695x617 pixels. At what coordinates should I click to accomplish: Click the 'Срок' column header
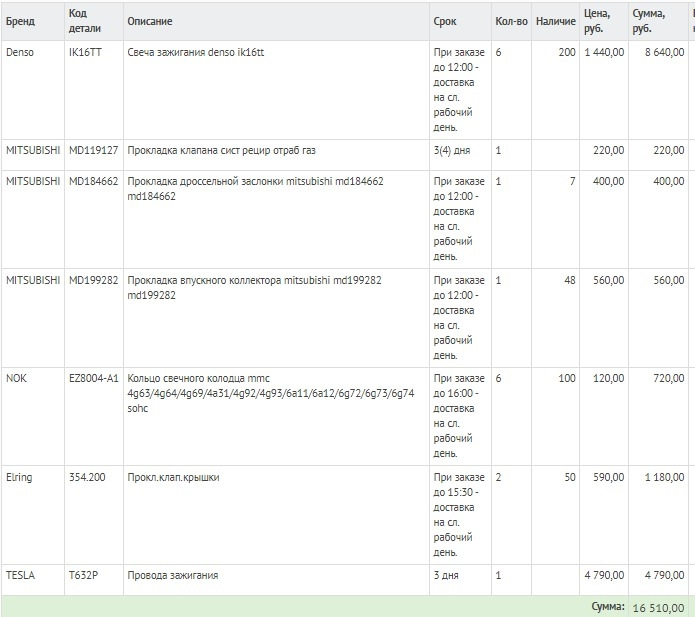[445, 21]
